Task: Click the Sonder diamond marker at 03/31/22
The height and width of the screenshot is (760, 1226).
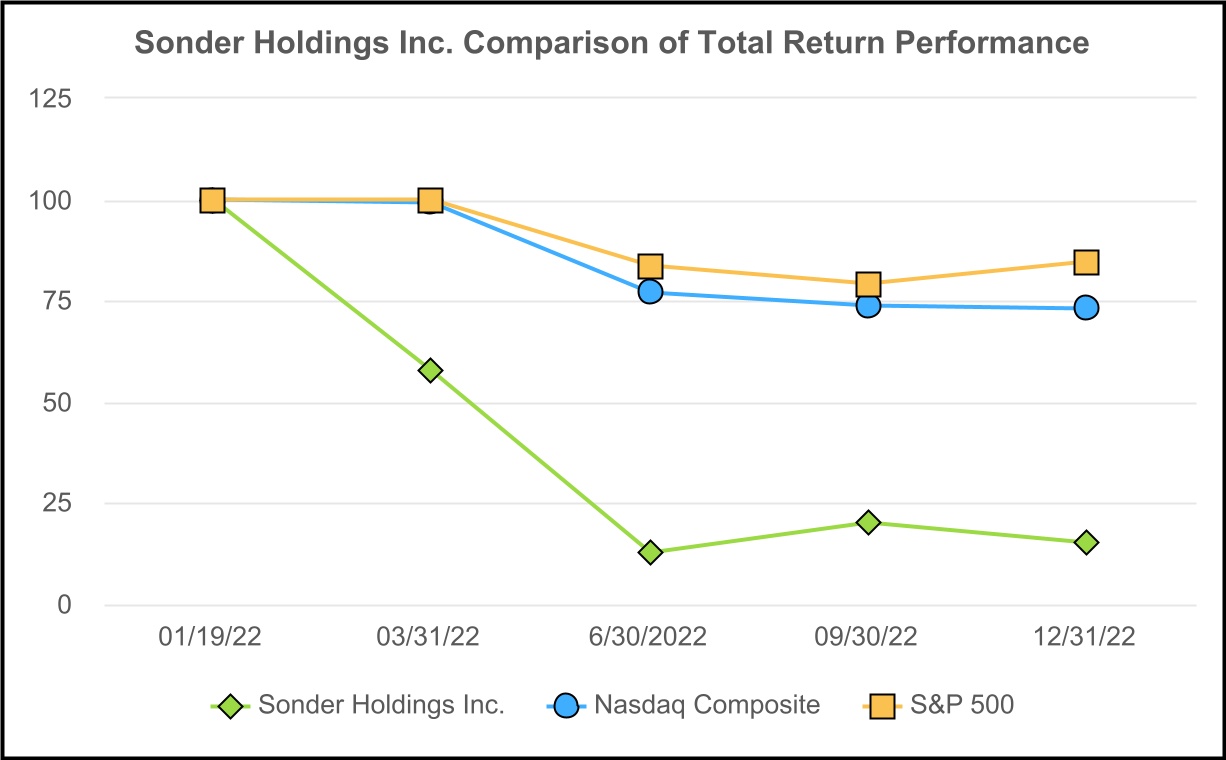Action: [x=431, y=370]
